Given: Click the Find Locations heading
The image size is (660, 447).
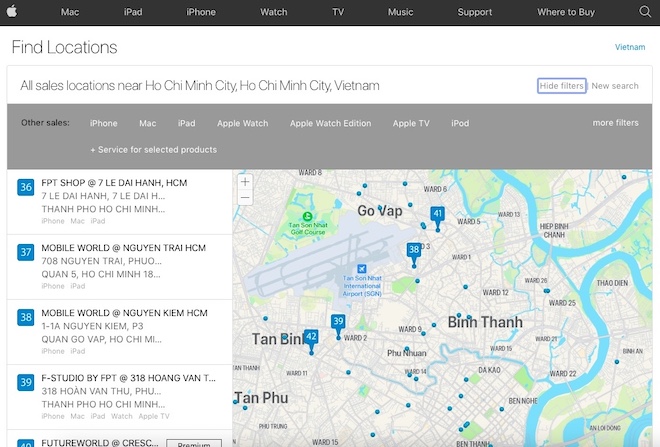Looking at the screenshot, I should 64,47.
